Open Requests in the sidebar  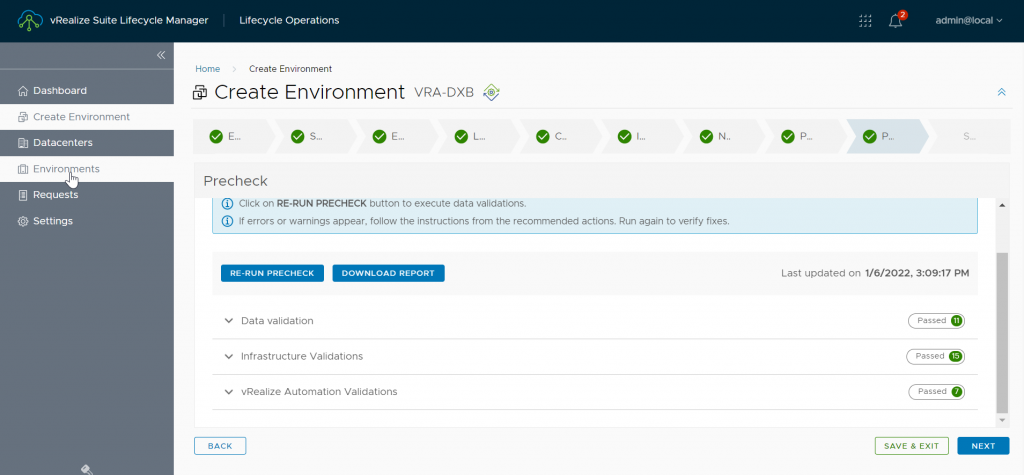click(x=87, y=195)
